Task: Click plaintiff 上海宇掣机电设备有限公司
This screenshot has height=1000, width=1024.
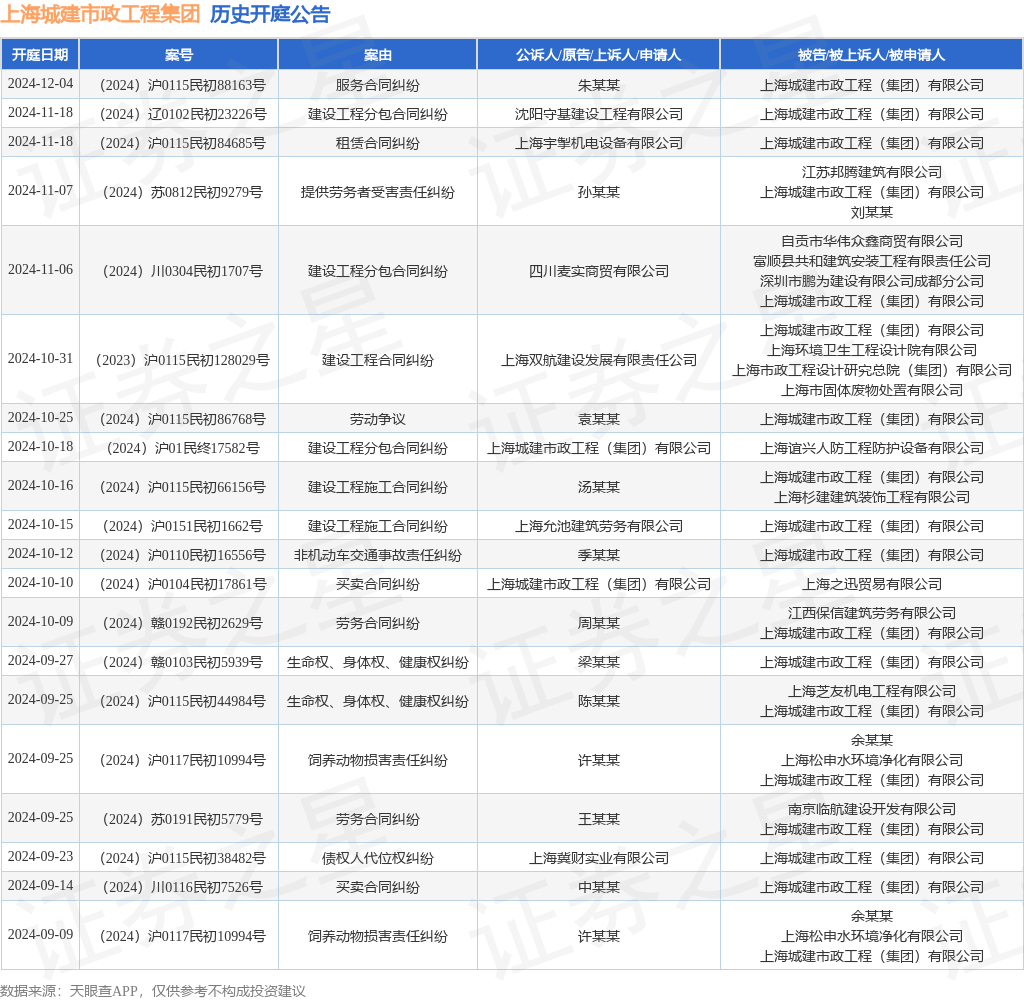Action: (598, 143)
